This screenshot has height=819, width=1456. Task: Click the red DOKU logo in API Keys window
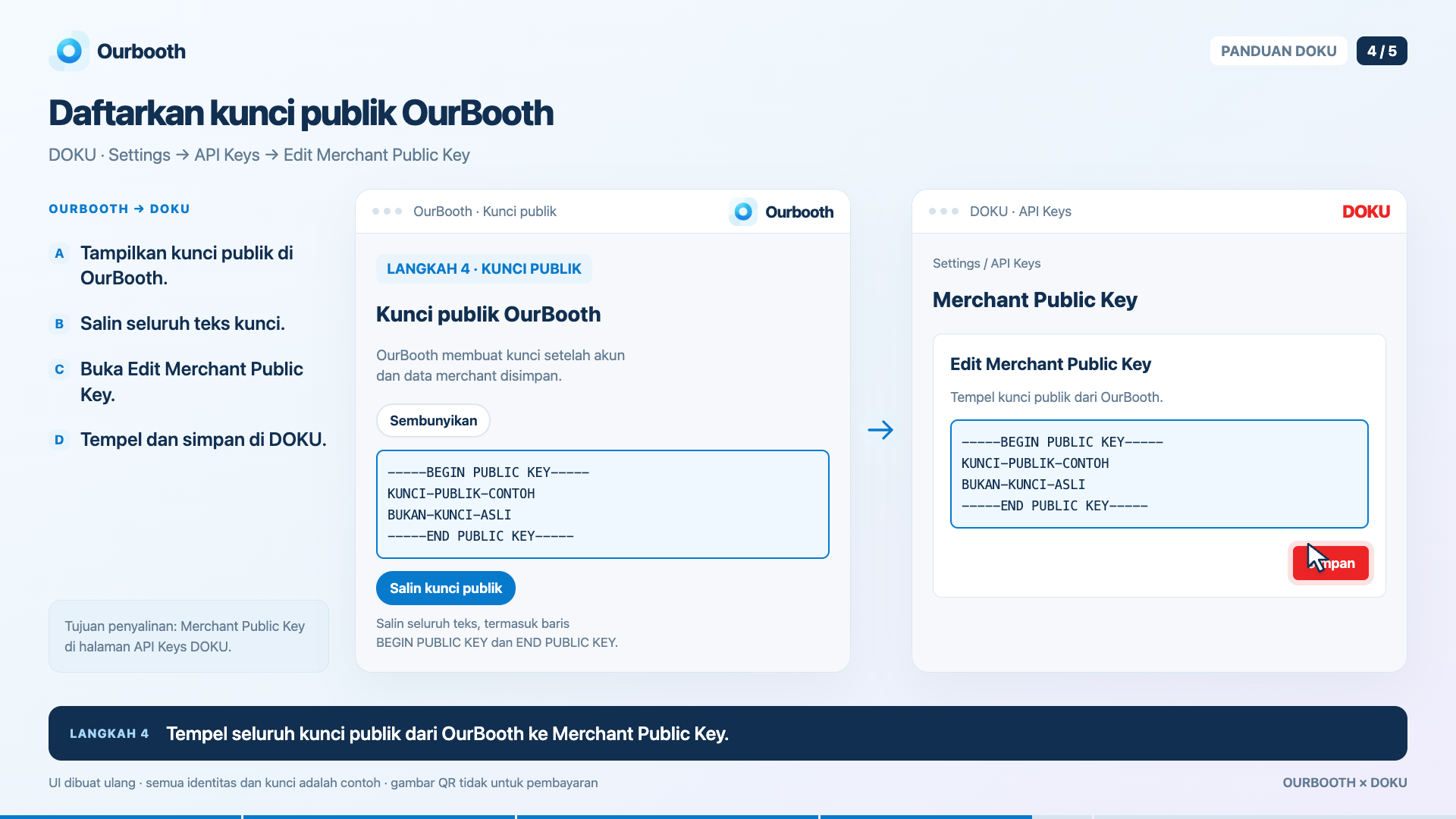pyautogui.click(x=1366, y=212)
